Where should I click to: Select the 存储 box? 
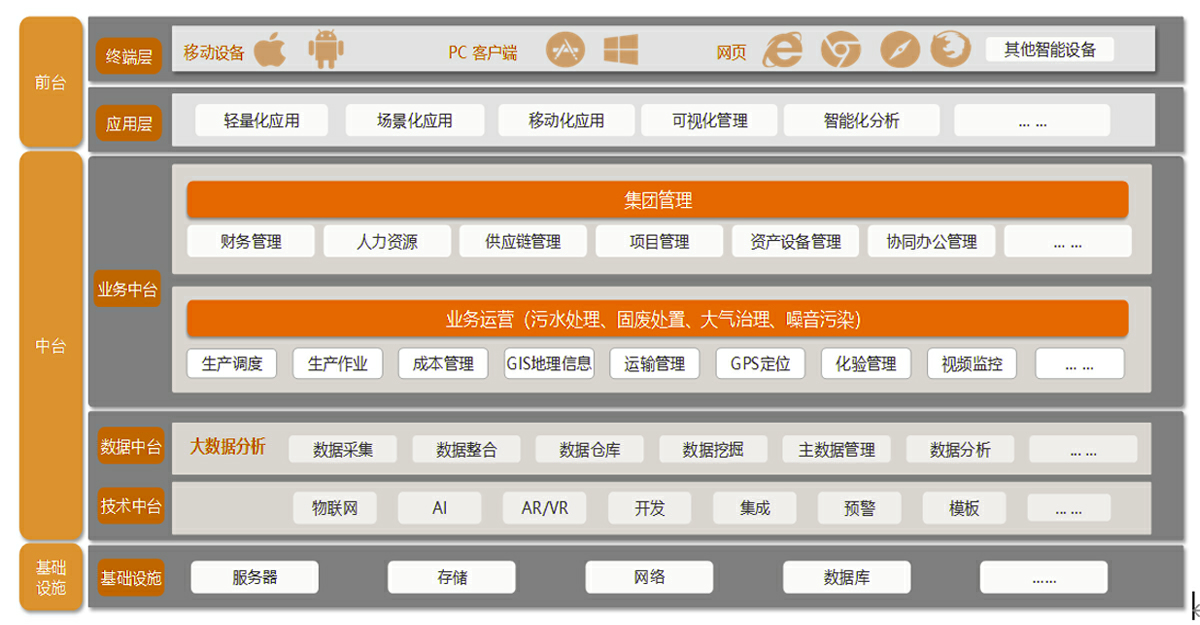click(x=452, y=577)
